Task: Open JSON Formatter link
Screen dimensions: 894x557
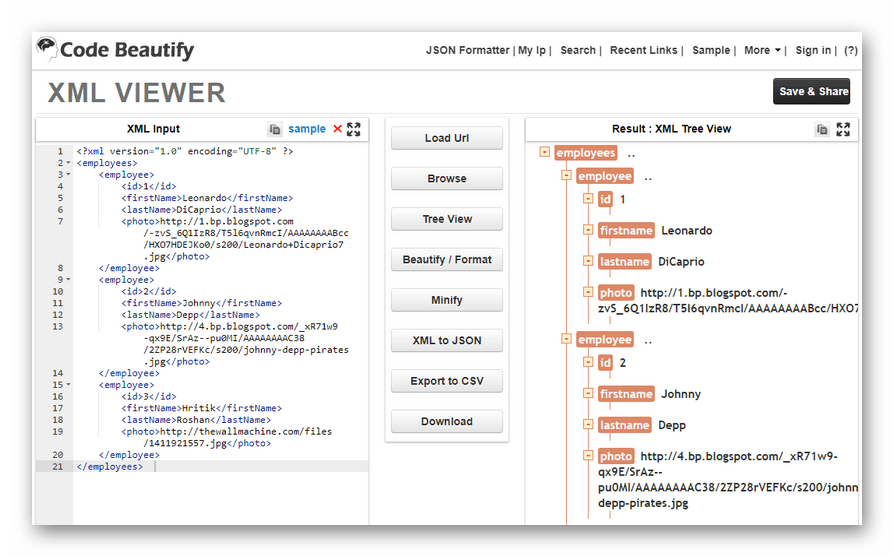Action: [x=468, y=50]
